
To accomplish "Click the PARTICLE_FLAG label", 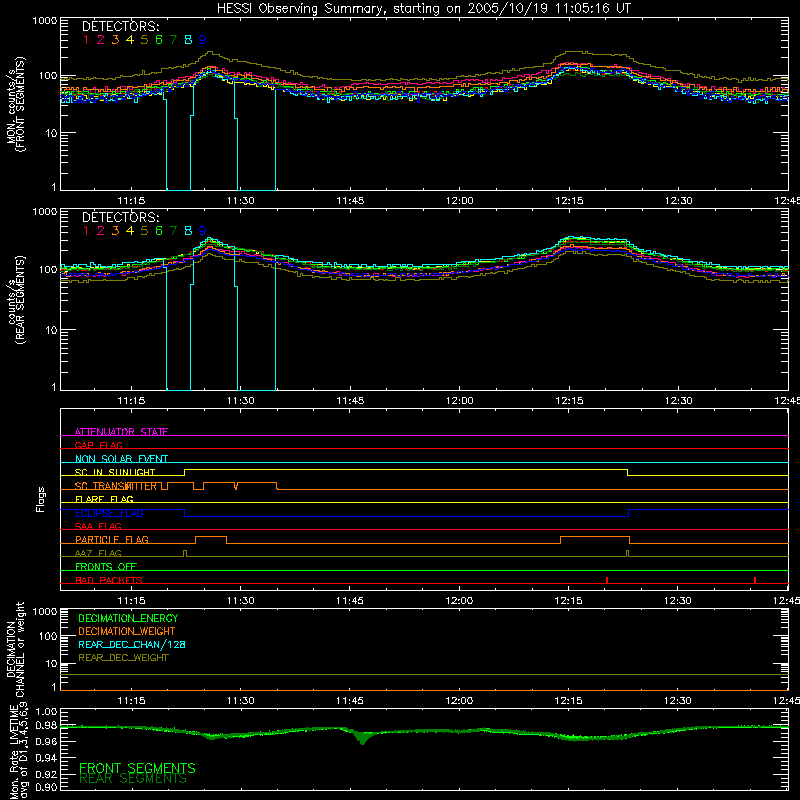I will tap(112, 539).
